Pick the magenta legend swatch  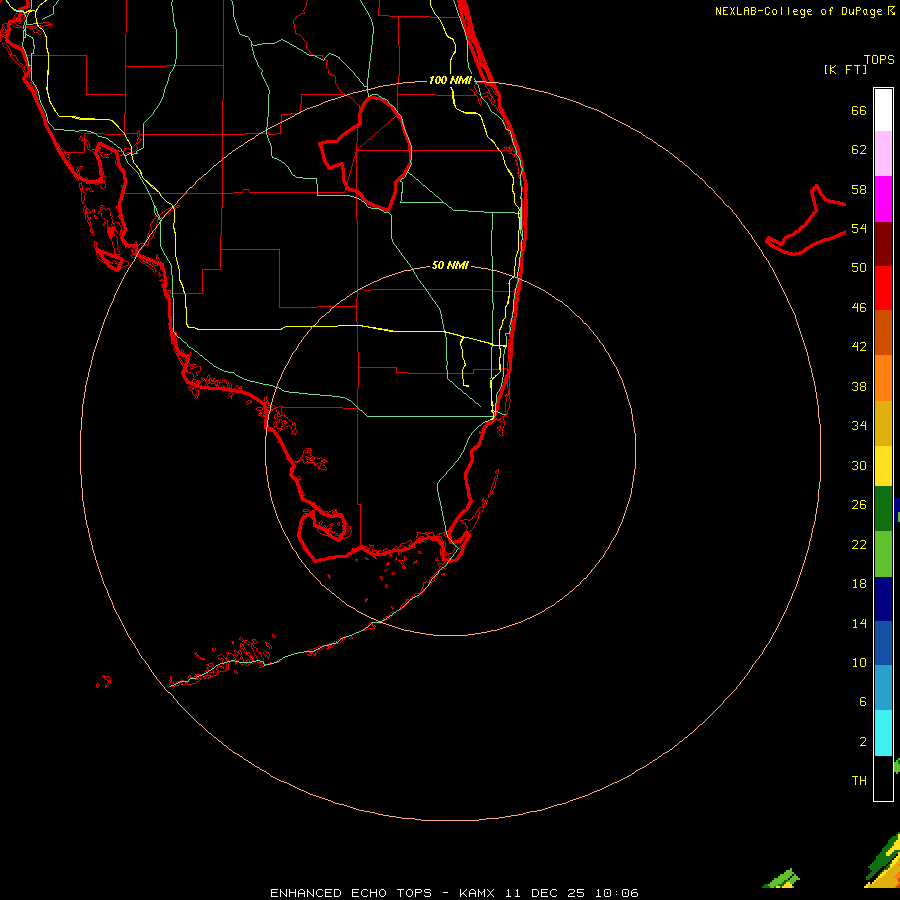[883, 199]
